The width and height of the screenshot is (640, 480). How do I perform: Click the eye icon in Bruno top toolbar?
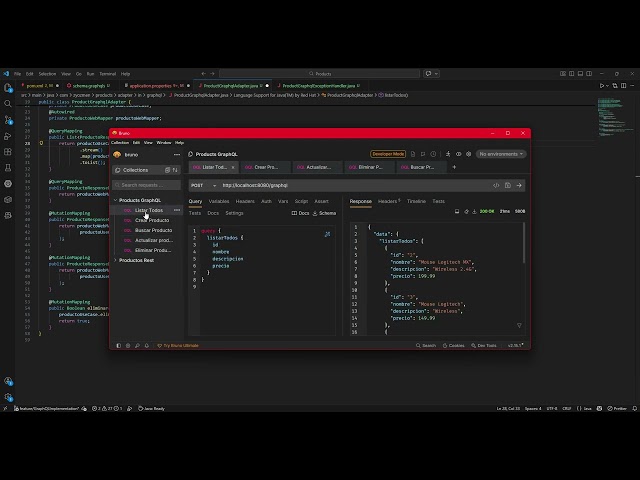click(458, 154)
